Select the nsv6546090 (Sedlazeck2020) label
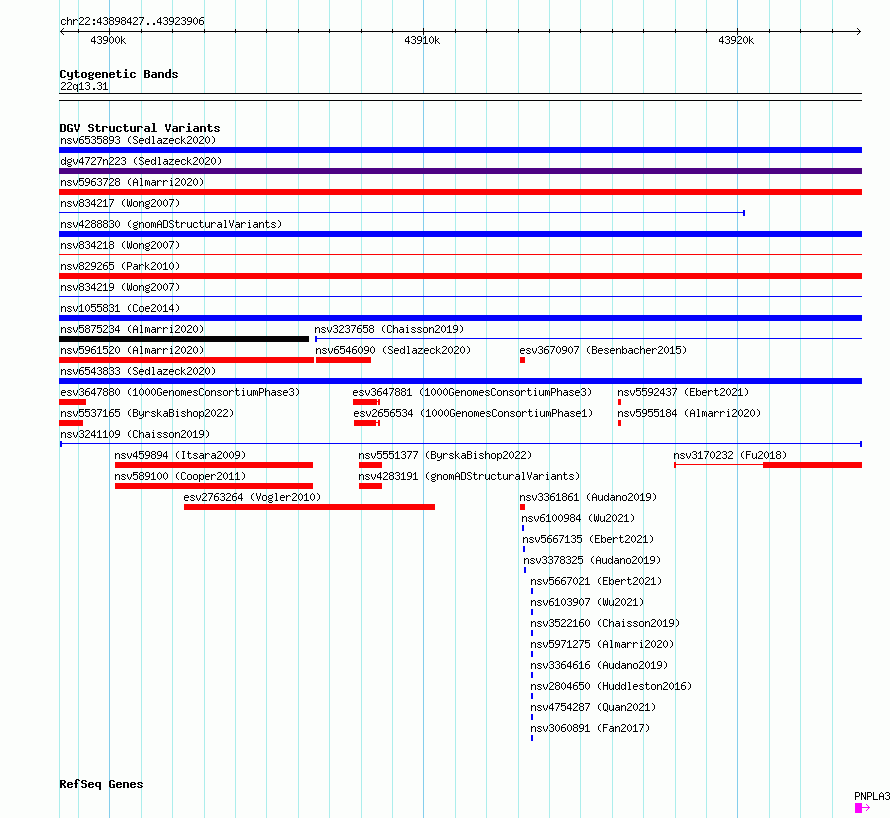890x818 pixels. point(393,350)
